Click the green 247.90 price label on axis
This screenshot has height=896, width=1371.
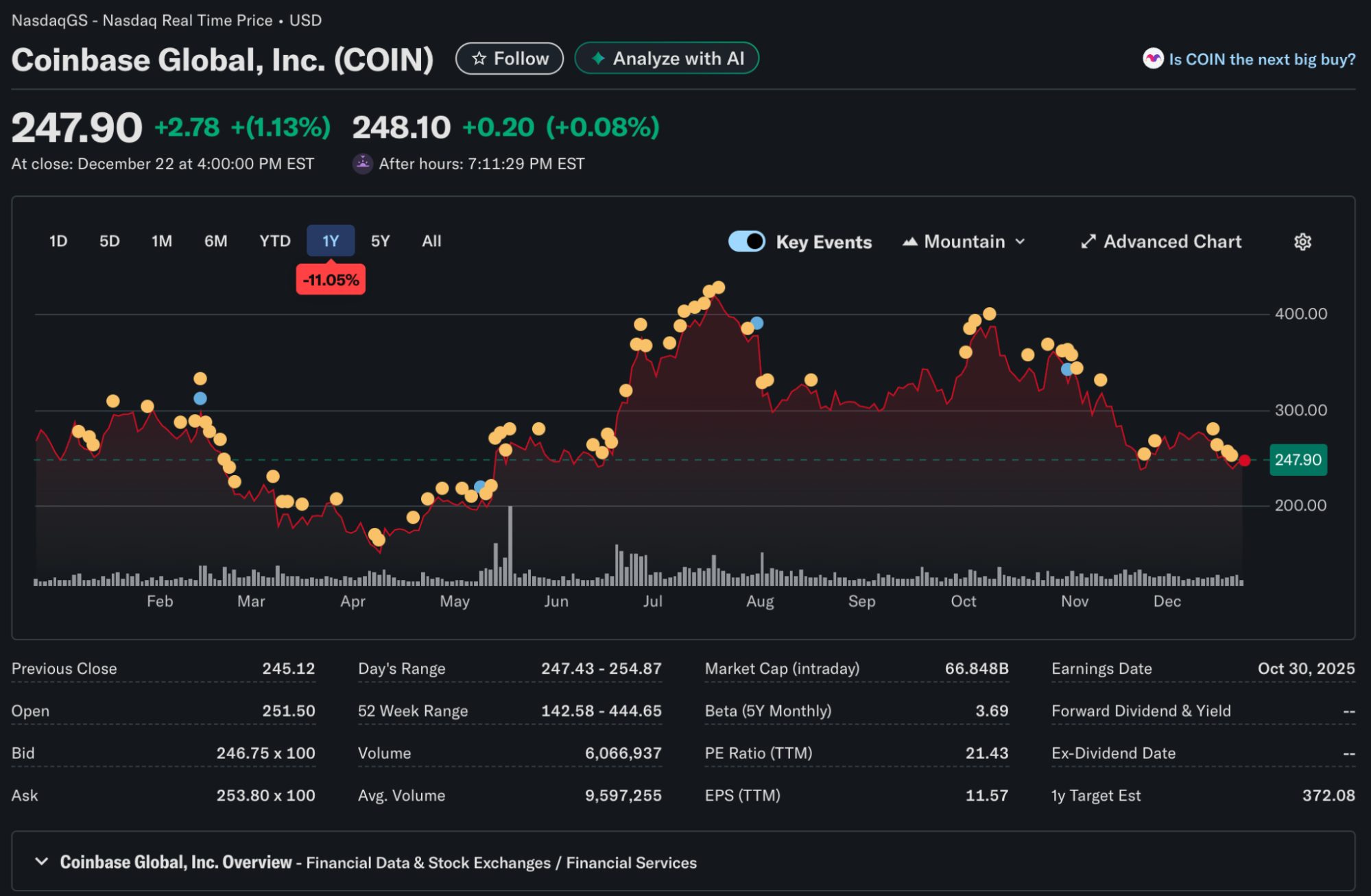(1298, 460)
